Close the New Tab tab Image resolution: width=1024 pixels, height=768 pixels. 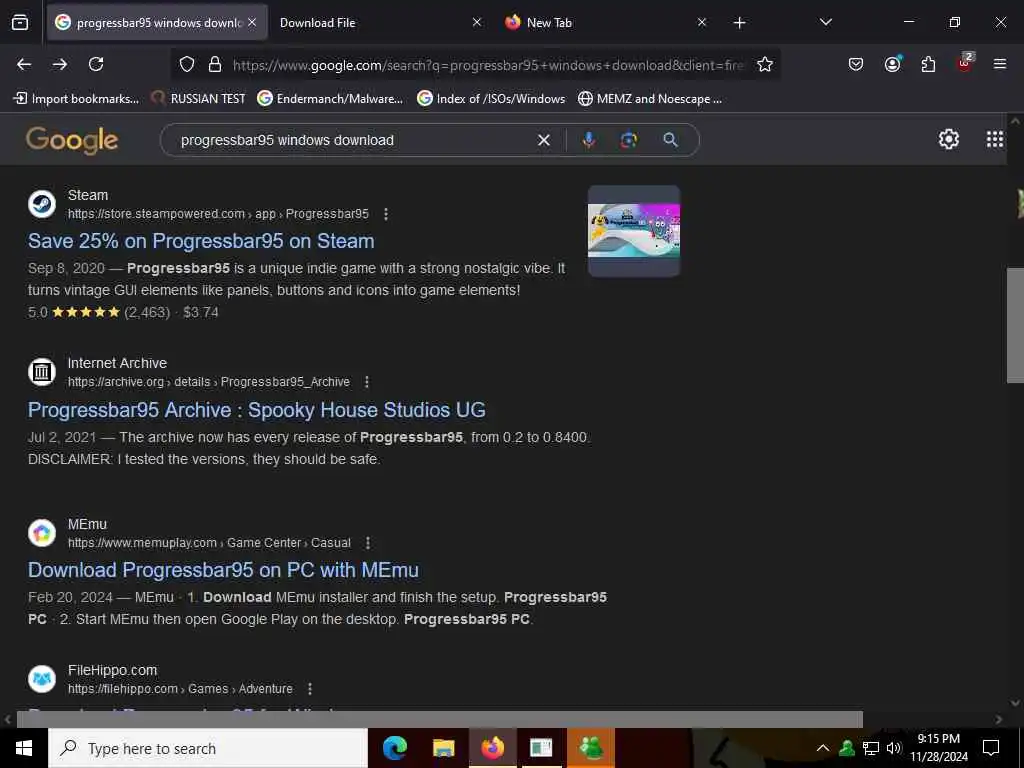[x=701, y=22]
